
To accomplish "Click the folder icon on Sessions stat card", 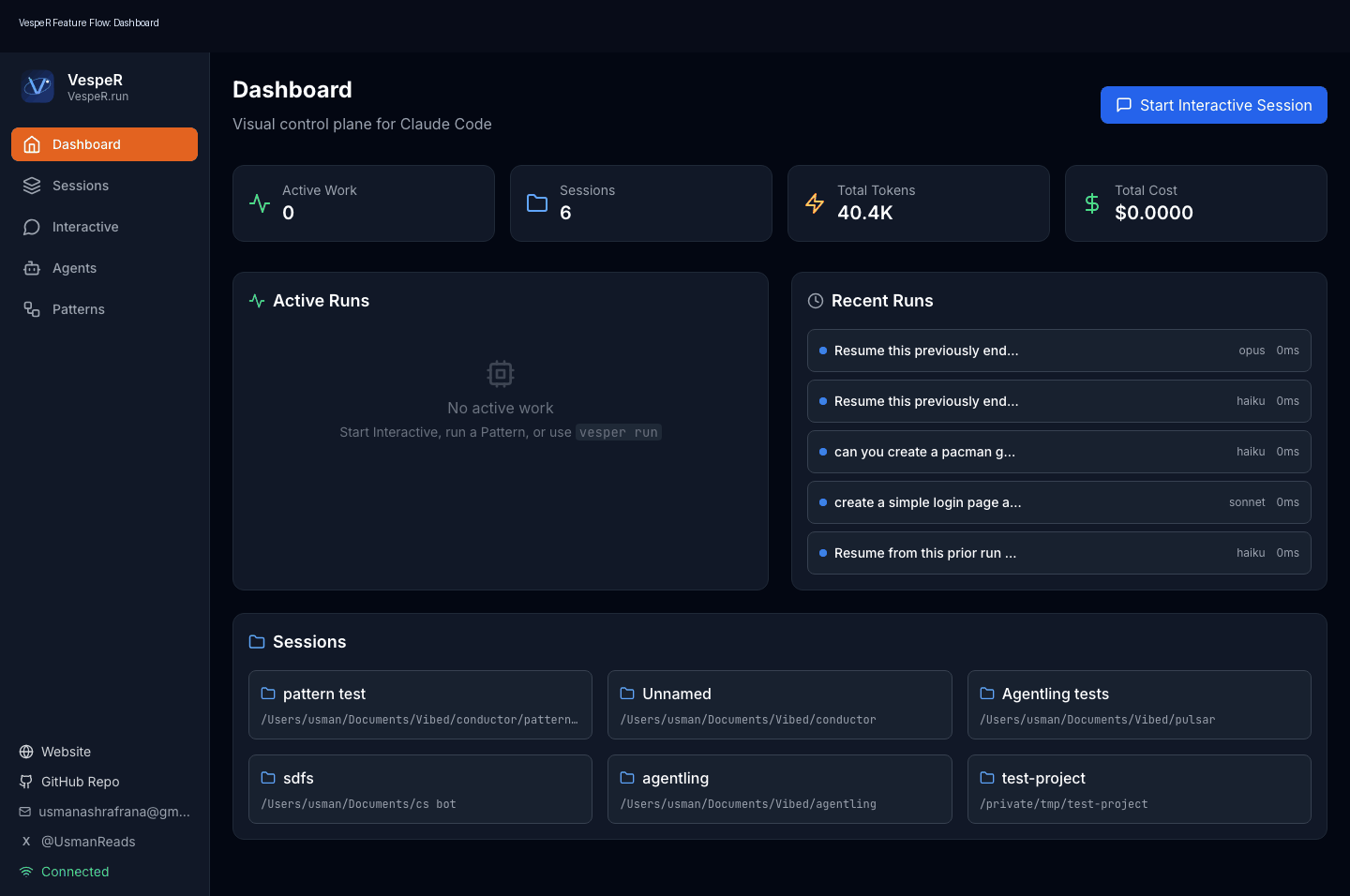I will pos(536,202).
